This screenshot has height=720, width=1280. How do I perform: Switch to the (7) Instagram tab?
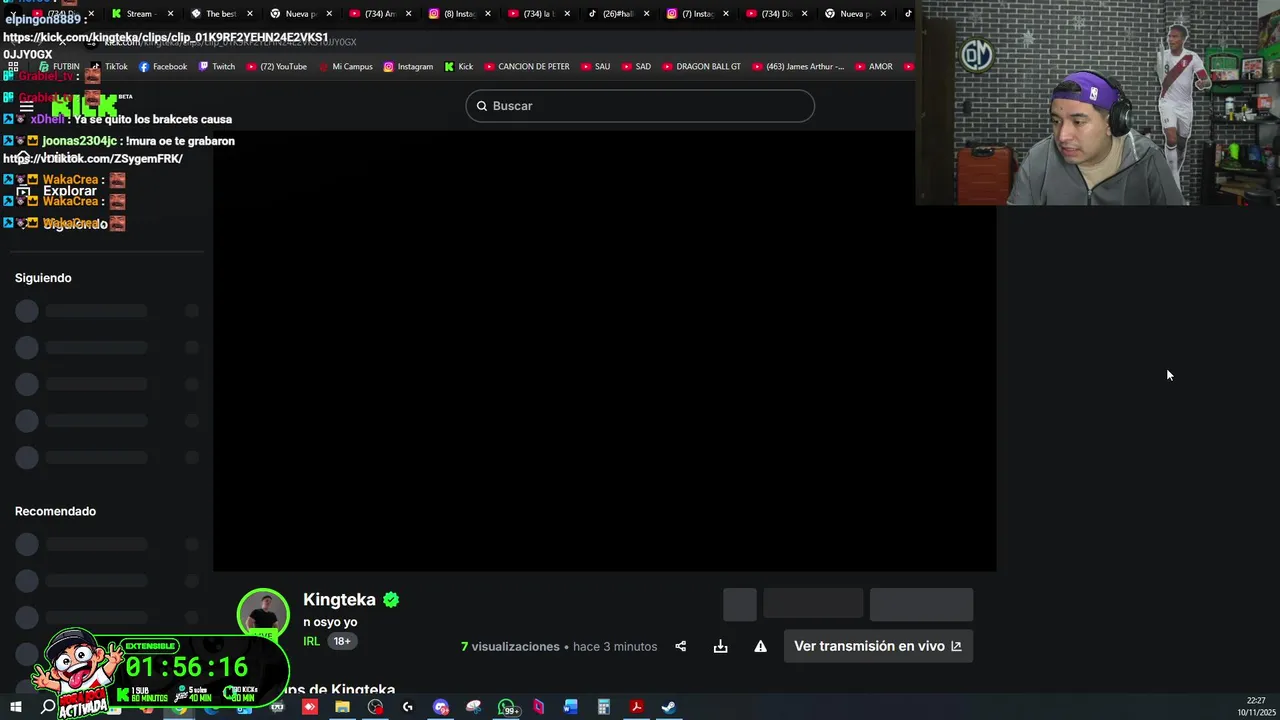click(x=698, y=14)
